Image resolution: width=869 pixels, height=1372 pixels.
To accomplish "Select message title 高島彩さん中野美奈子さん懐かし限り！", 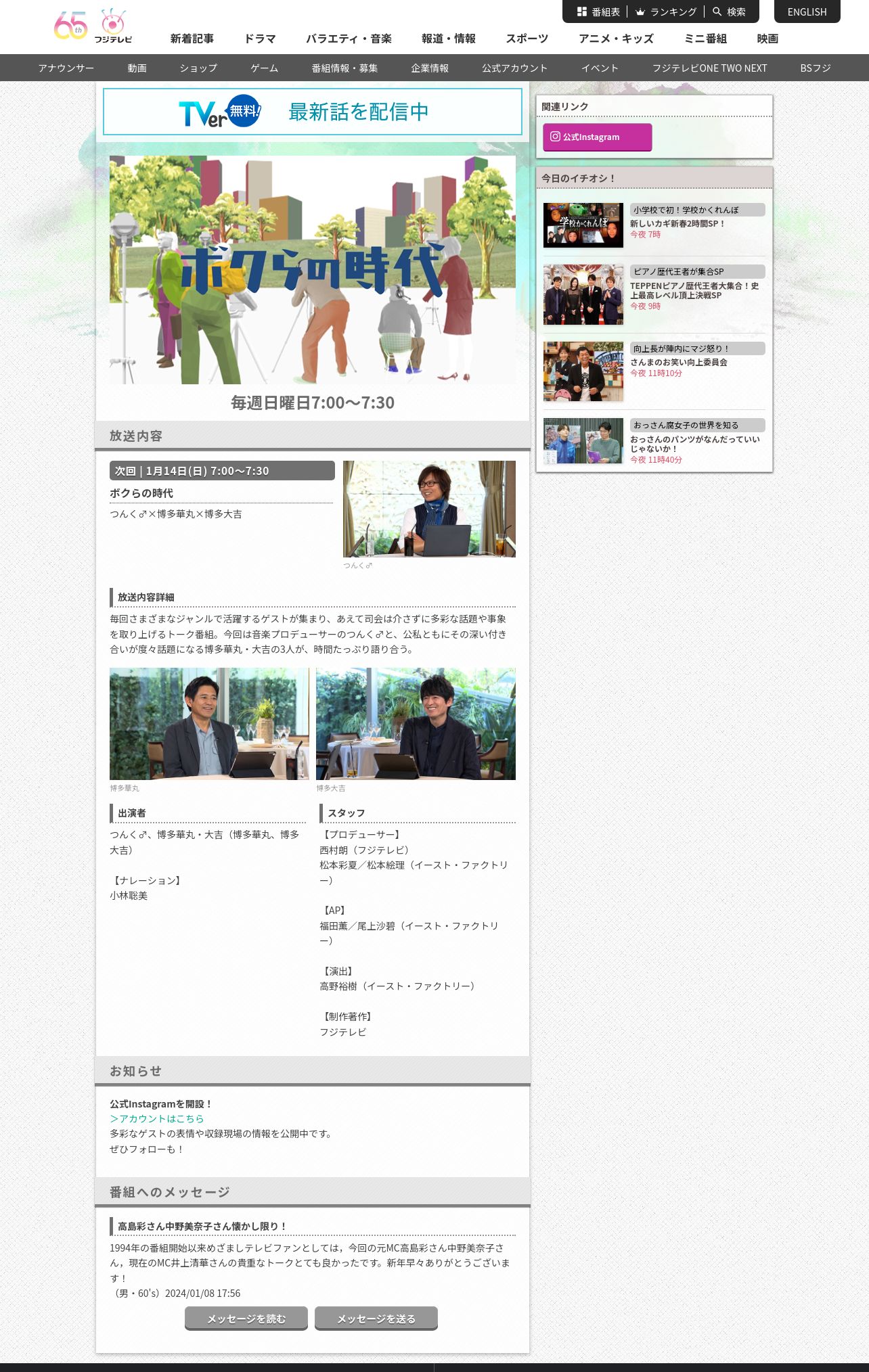I will click(202, 1226).
